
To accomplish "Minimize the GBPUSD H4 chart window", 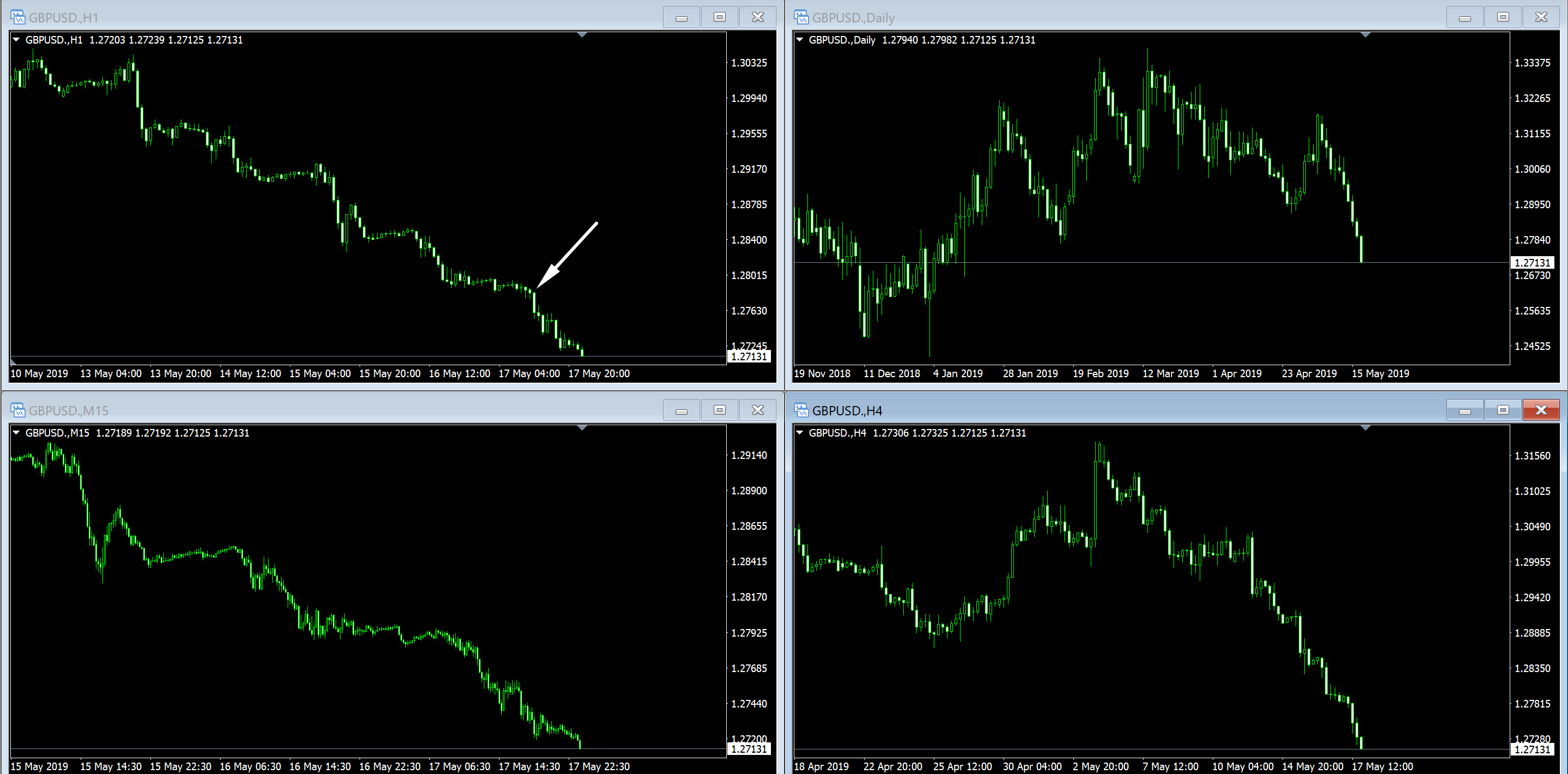I will pyautogui.click(x=1464, y=410).
